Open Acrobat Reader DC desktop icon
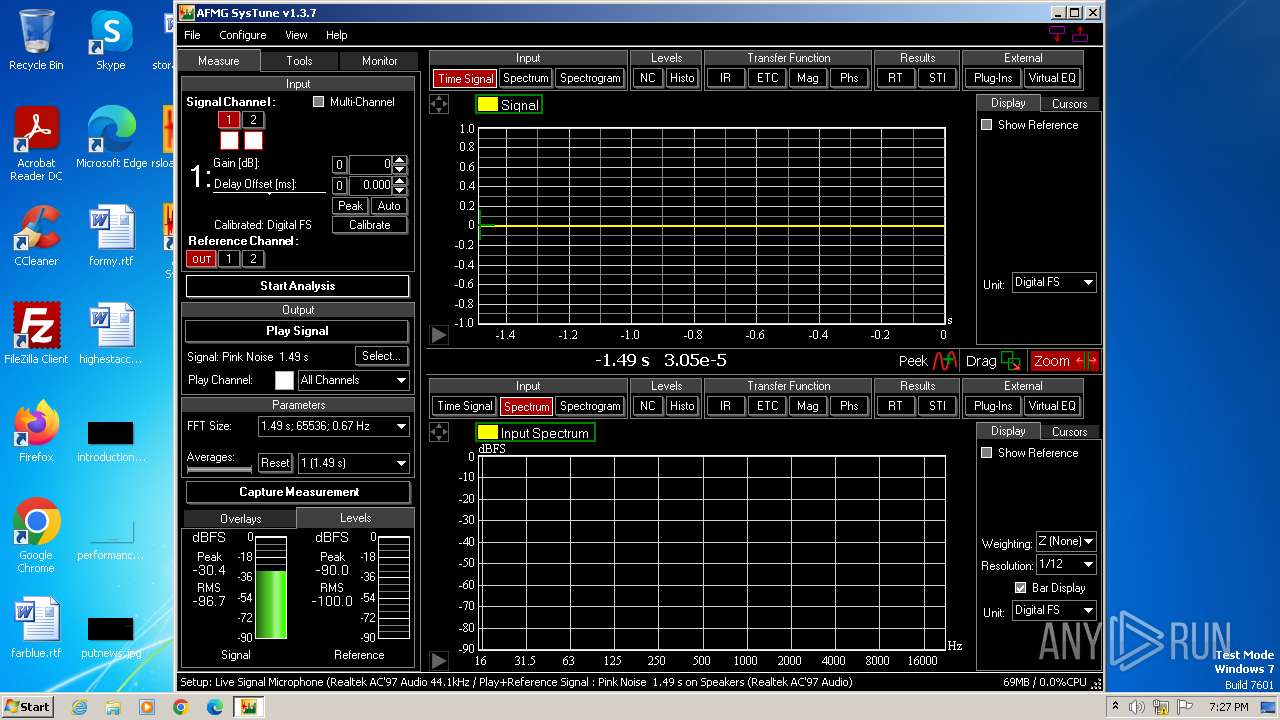1280x720 pixels. [36, 144]
